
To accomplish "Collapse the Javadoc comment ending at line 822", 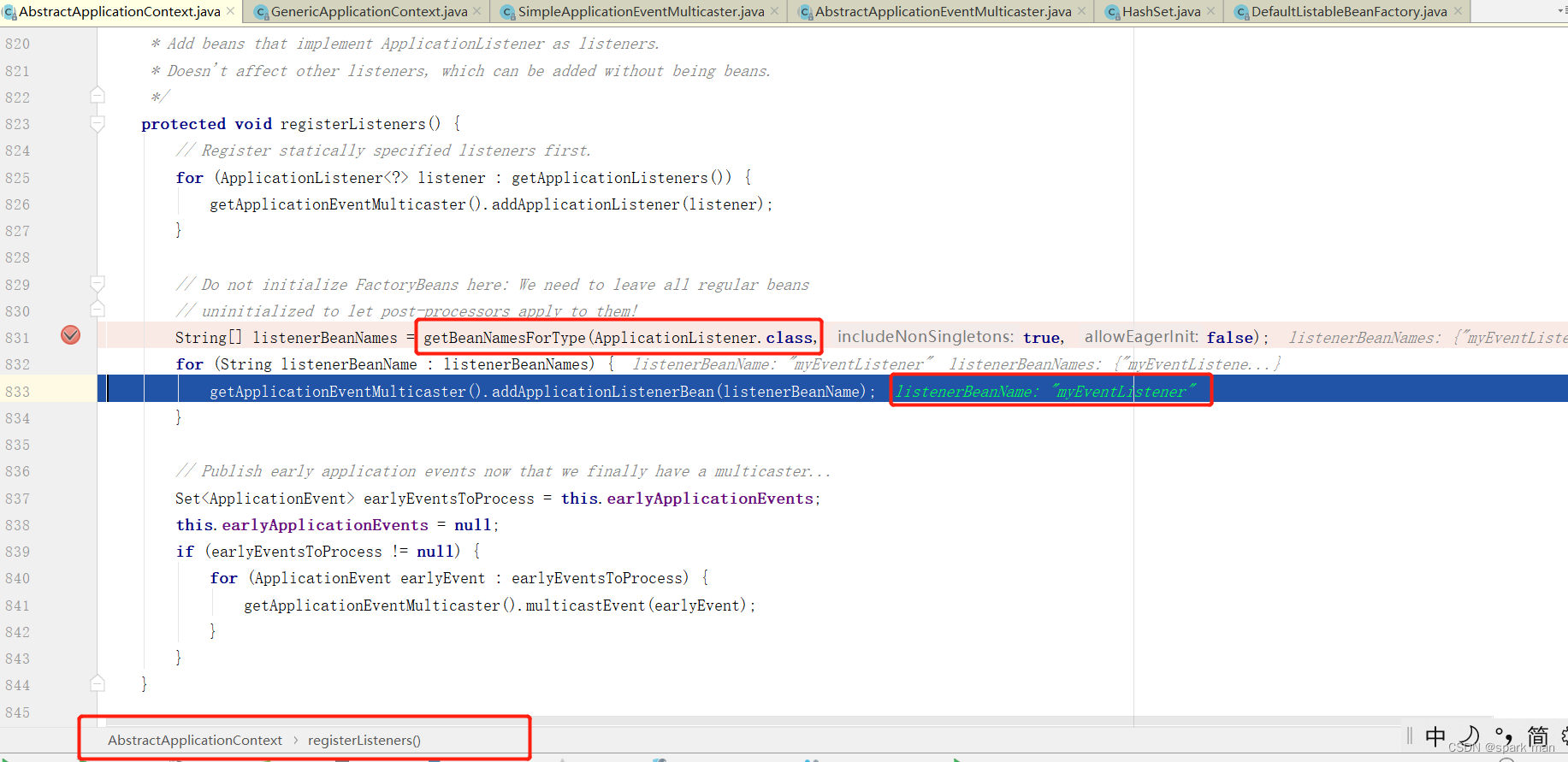I will (x=98, y=96).
